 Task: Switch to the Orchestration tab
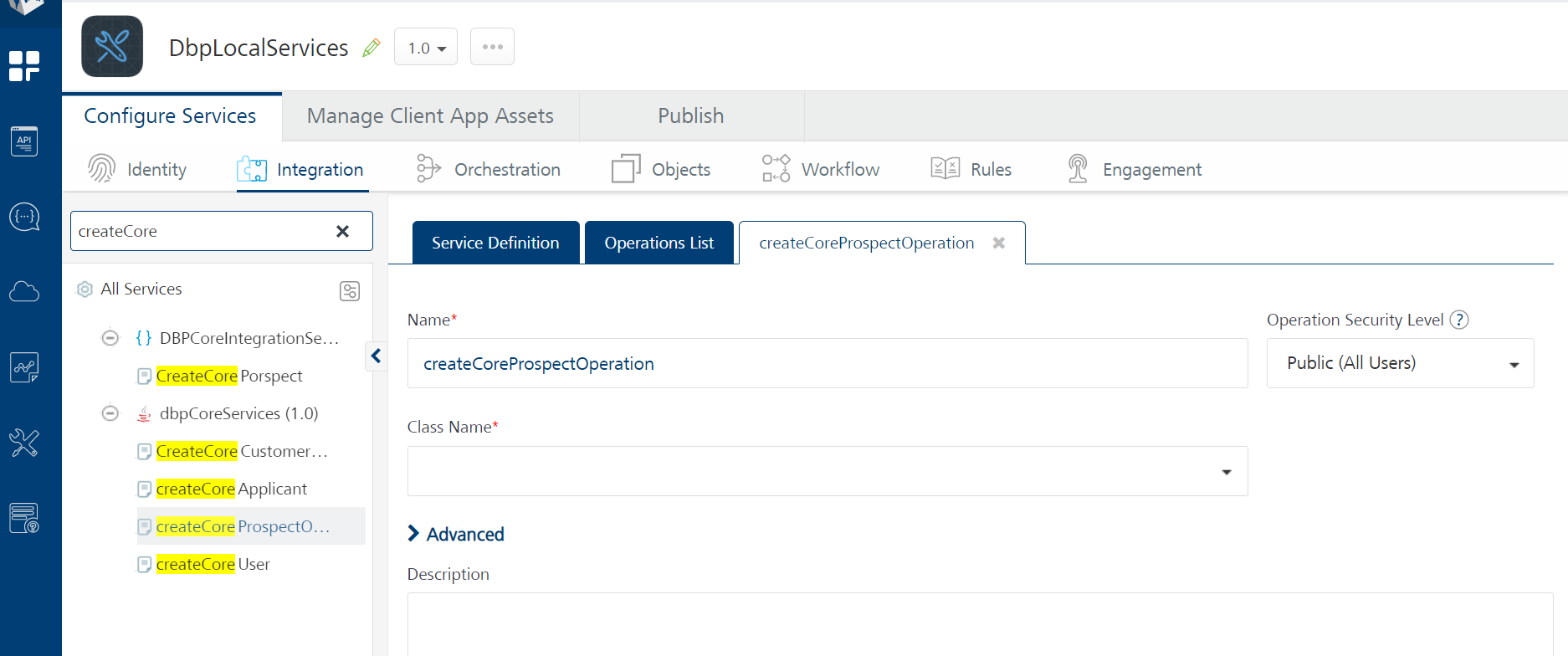[489, 170]
